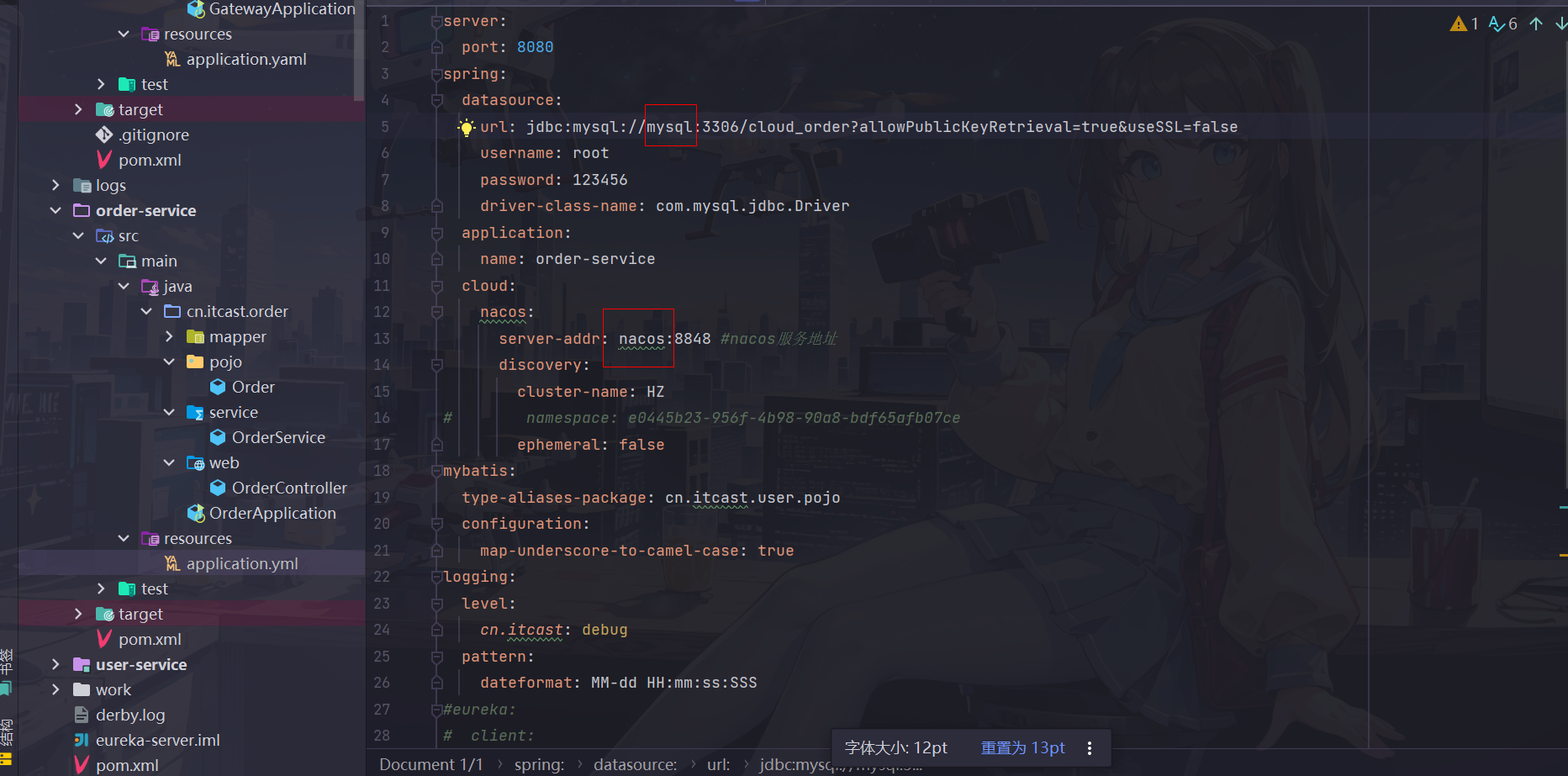The image size is (1568, 776).
Task: Click the YAML icon beside application.yml
Action: tap(172, 563)
